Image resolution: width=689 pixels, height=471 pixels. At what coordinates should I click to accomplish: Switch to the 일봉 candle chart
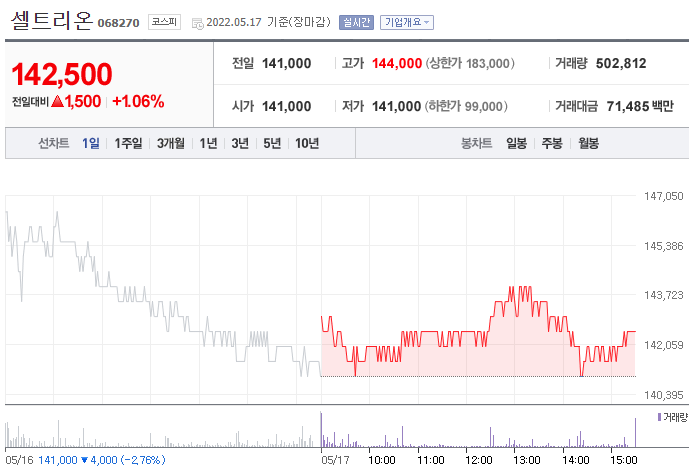(516, 143)
